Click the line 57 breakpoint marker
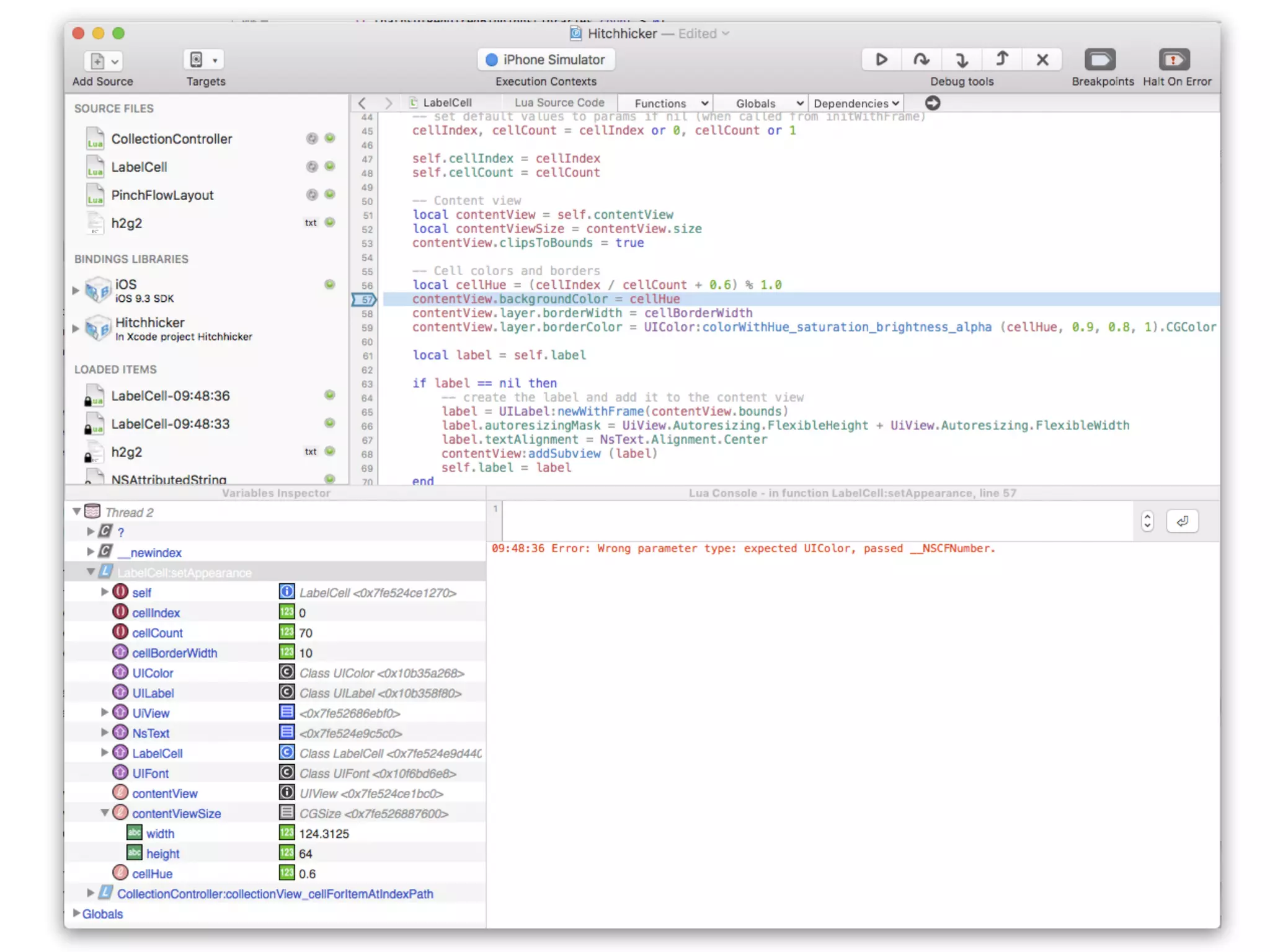Viewport: 1270px width, 952px height. tap(365, 300)
